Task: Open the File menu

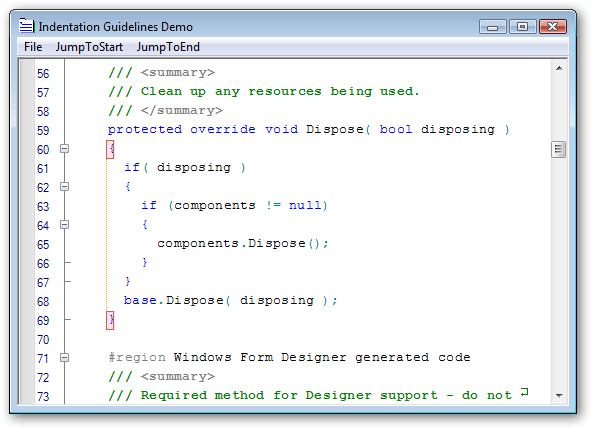Action: coord(33,47)
